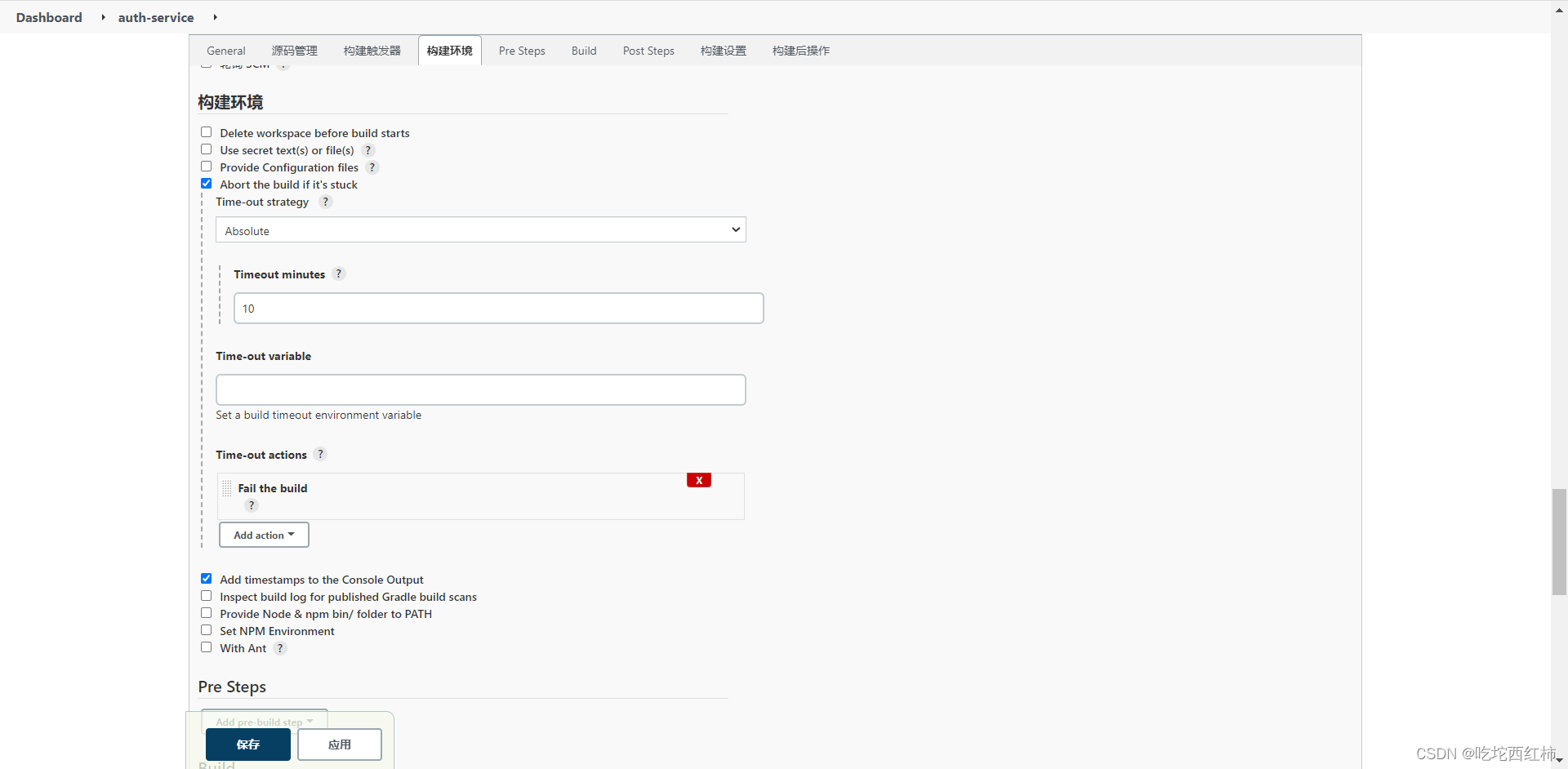This screenshot has height=769, width=1568.
Task: Focus the Timeout minutes input field
Action: pos(499,309)
